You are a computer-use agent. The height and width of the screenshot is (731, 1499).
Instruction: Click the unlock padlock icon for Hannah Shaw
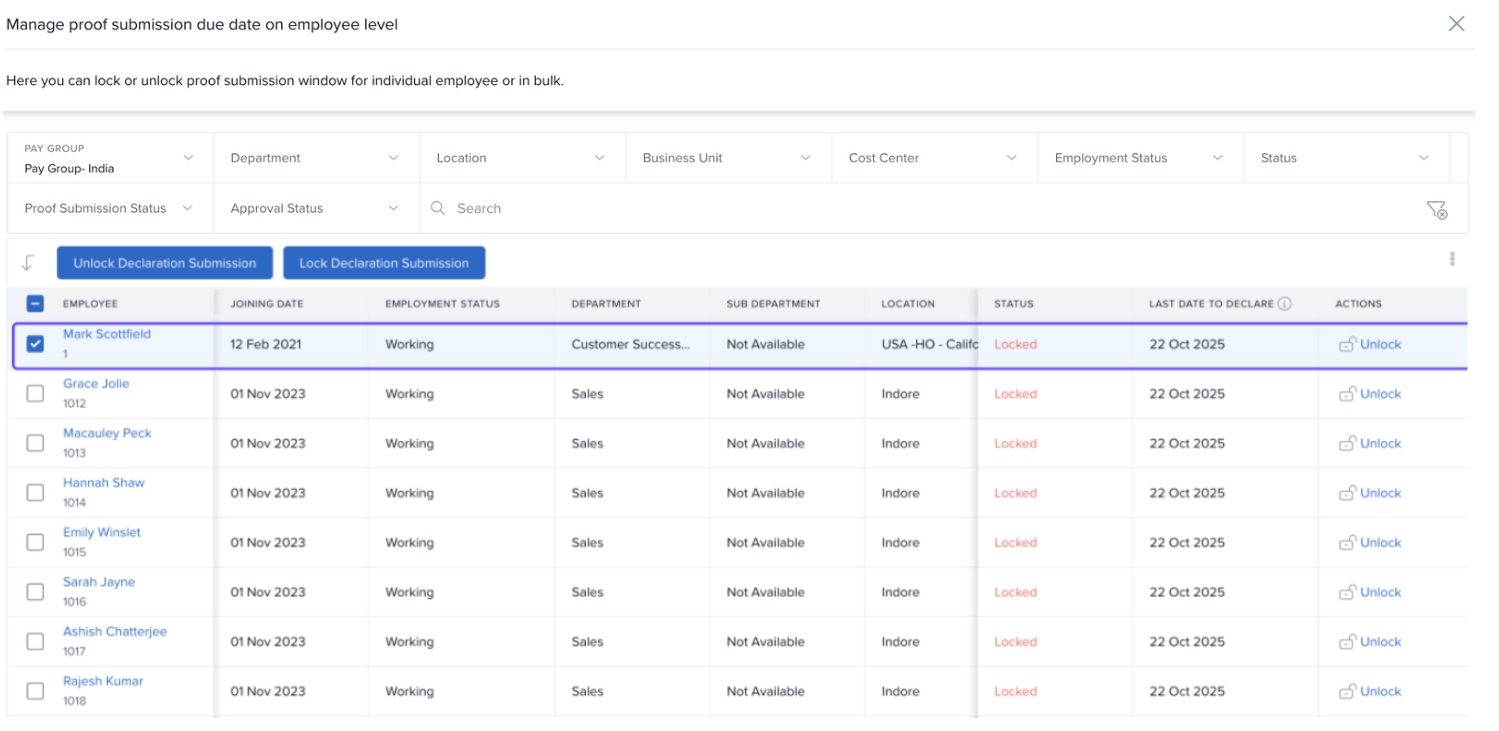[1347, 493]
